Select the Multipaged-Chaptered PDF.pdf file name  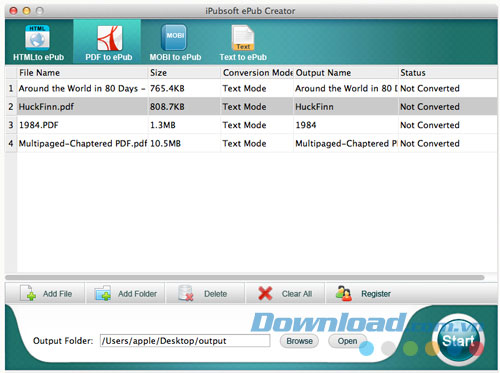tap(83, 143)
